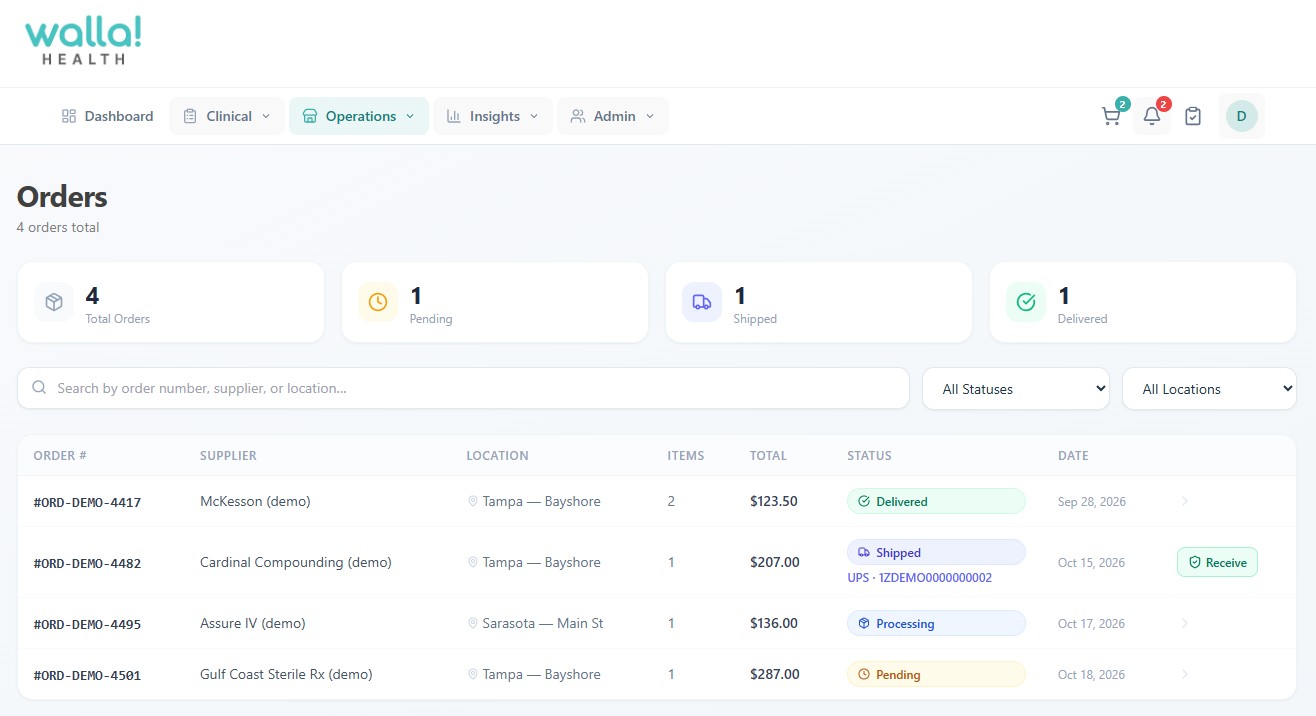Open the notifications bell
Screen dimensions: 1316x716
[x=1152, y=116]
